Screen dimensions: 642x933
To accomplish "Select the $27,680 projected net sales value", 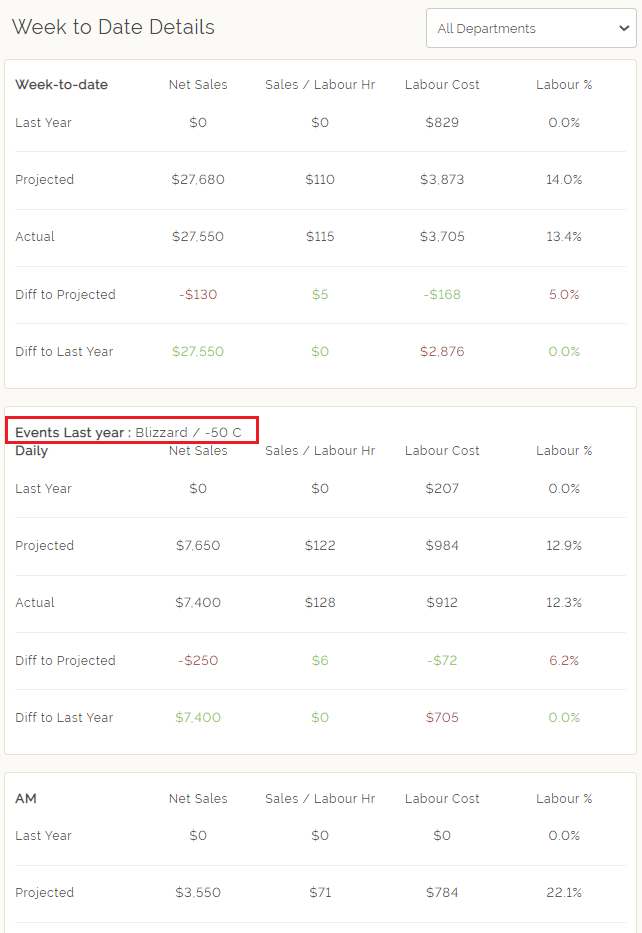I will tap(198, 180).
